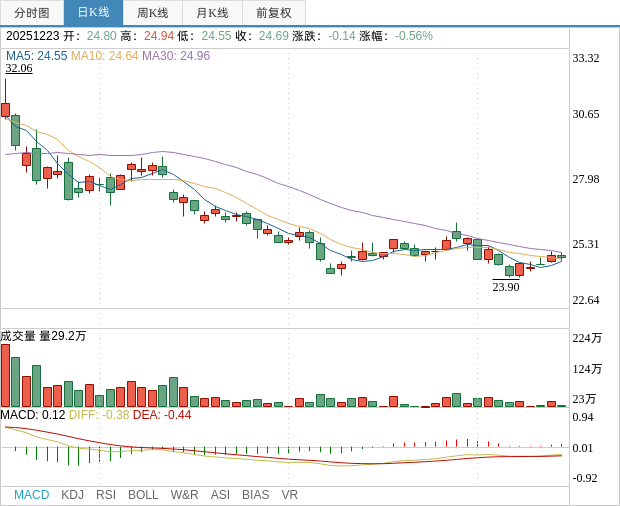Choose the BOLL indicator

coord(143,495)
